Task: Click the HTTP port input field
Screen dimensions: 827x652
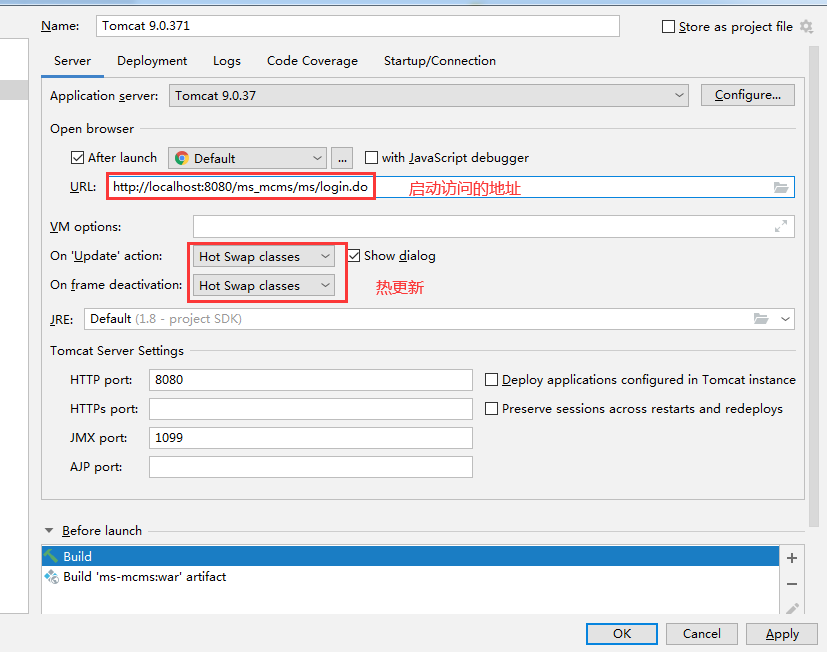Action: pyautogui.click(x=310, y=380)
